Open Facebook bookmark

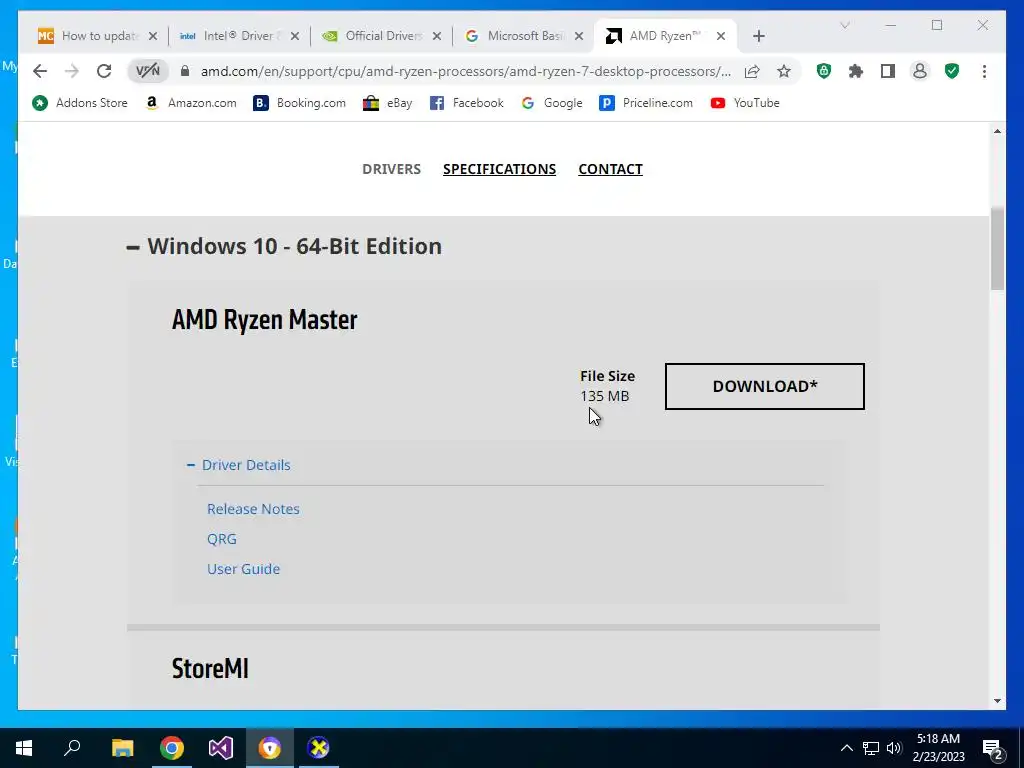coord(467,103)
